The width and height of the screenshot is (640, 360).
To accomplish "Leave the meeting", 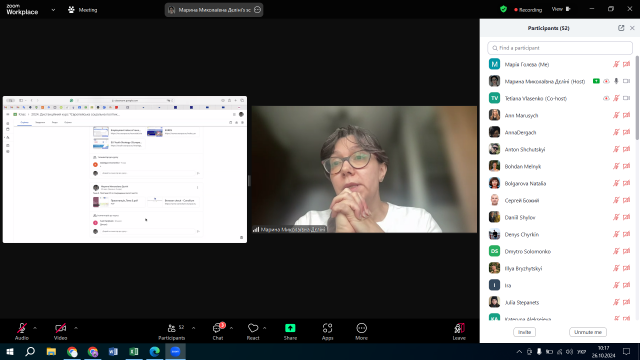I will pos(459,331).
